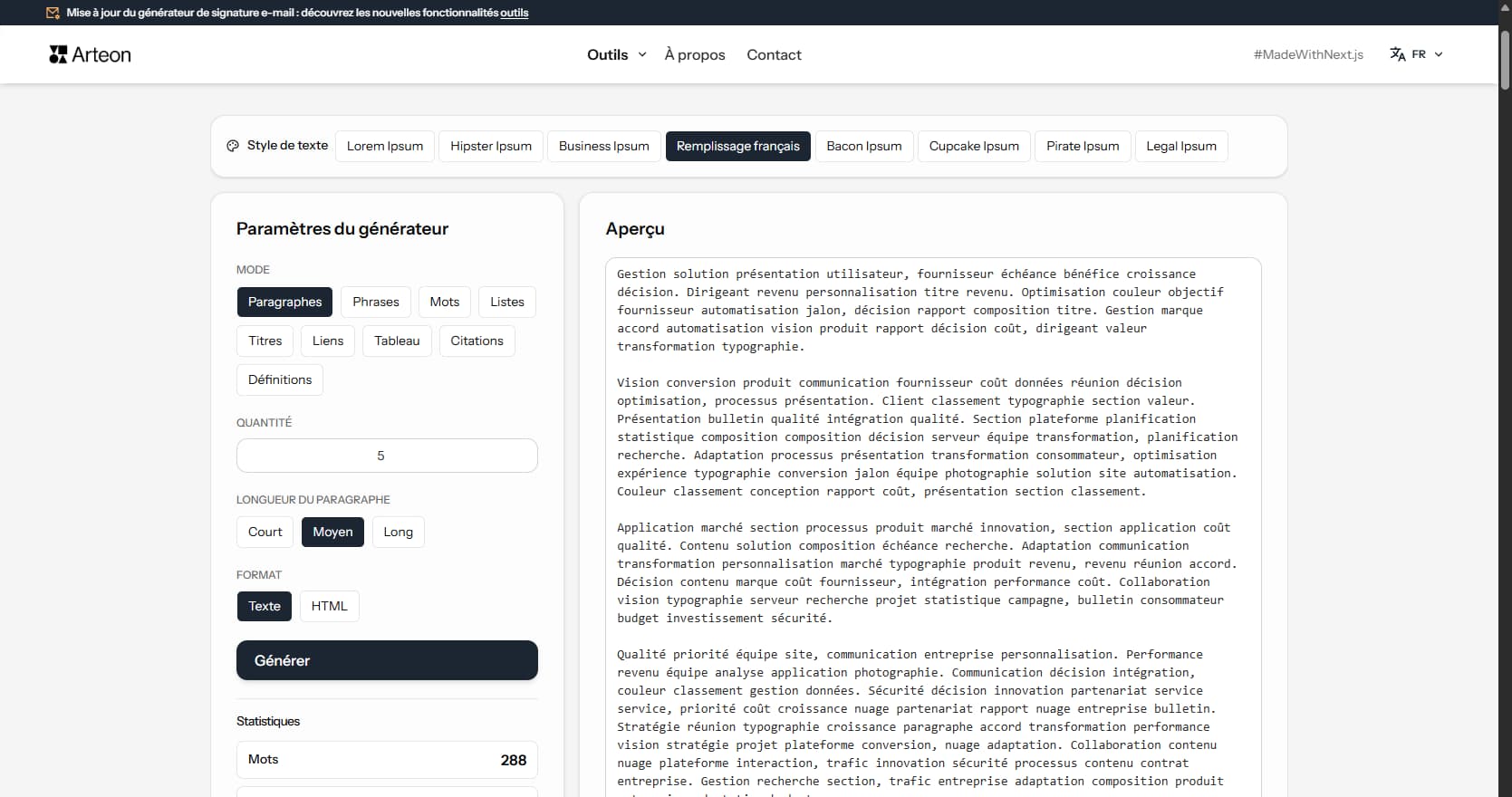Viewport: 1512px width, 797px height.
Task: Click the palette icon beside Style de texte
Action: 233,146
